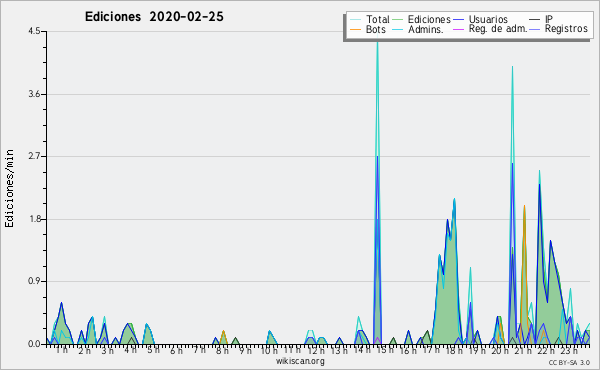This screenshot has height=370, width=600.
Task: Click the 0.0 y-axis value
Action: [34, 344]
